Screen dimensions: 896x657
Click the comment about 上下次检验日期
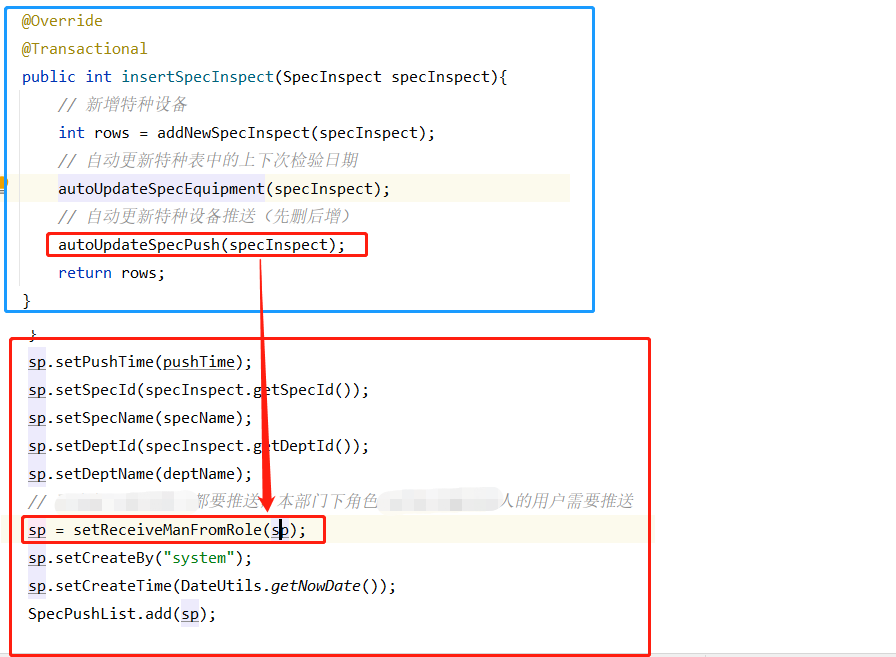point(208,161)
